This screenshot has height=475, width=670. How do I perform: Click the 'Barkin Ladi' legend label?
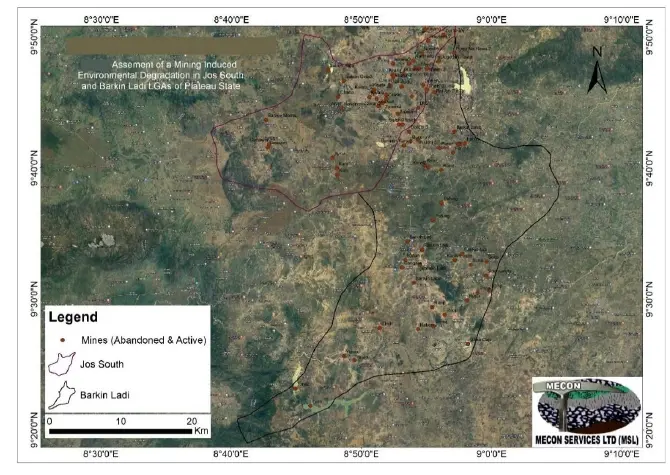pyautogui.click(x=105, y=395)
